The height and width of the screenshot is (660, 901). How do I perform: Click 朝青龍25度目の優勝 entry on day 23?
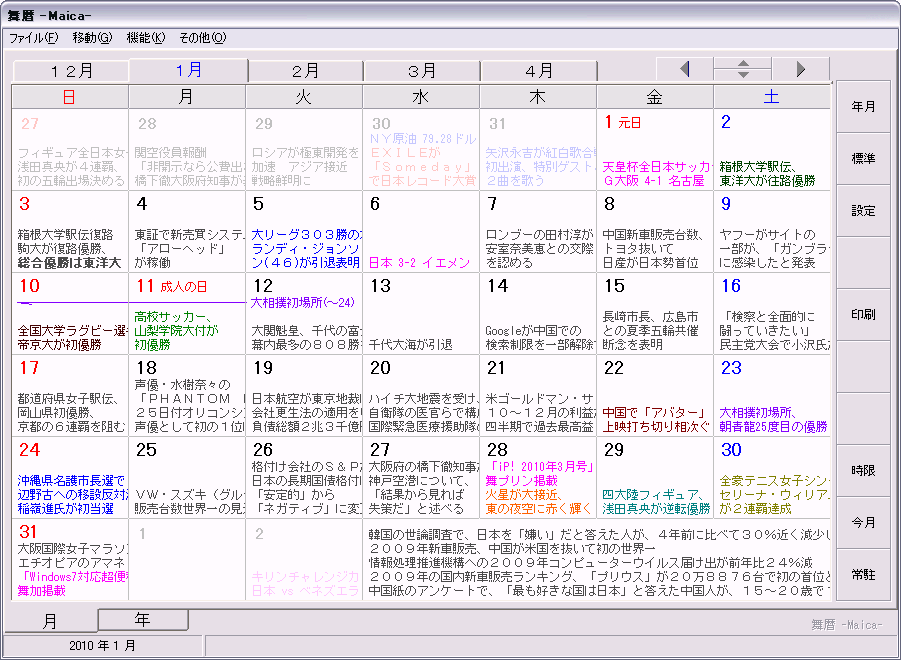click(773, 427)
